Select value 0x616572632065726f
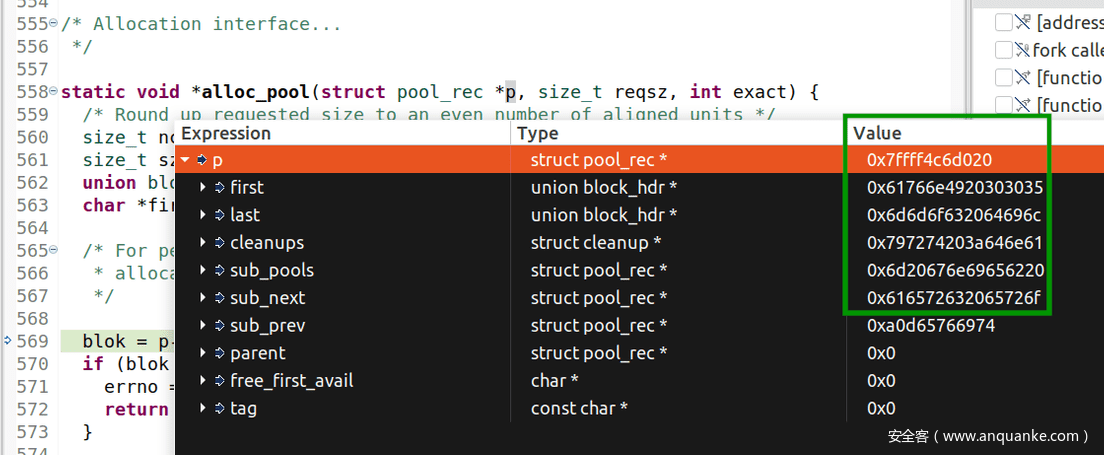 (x=953, y=298)
